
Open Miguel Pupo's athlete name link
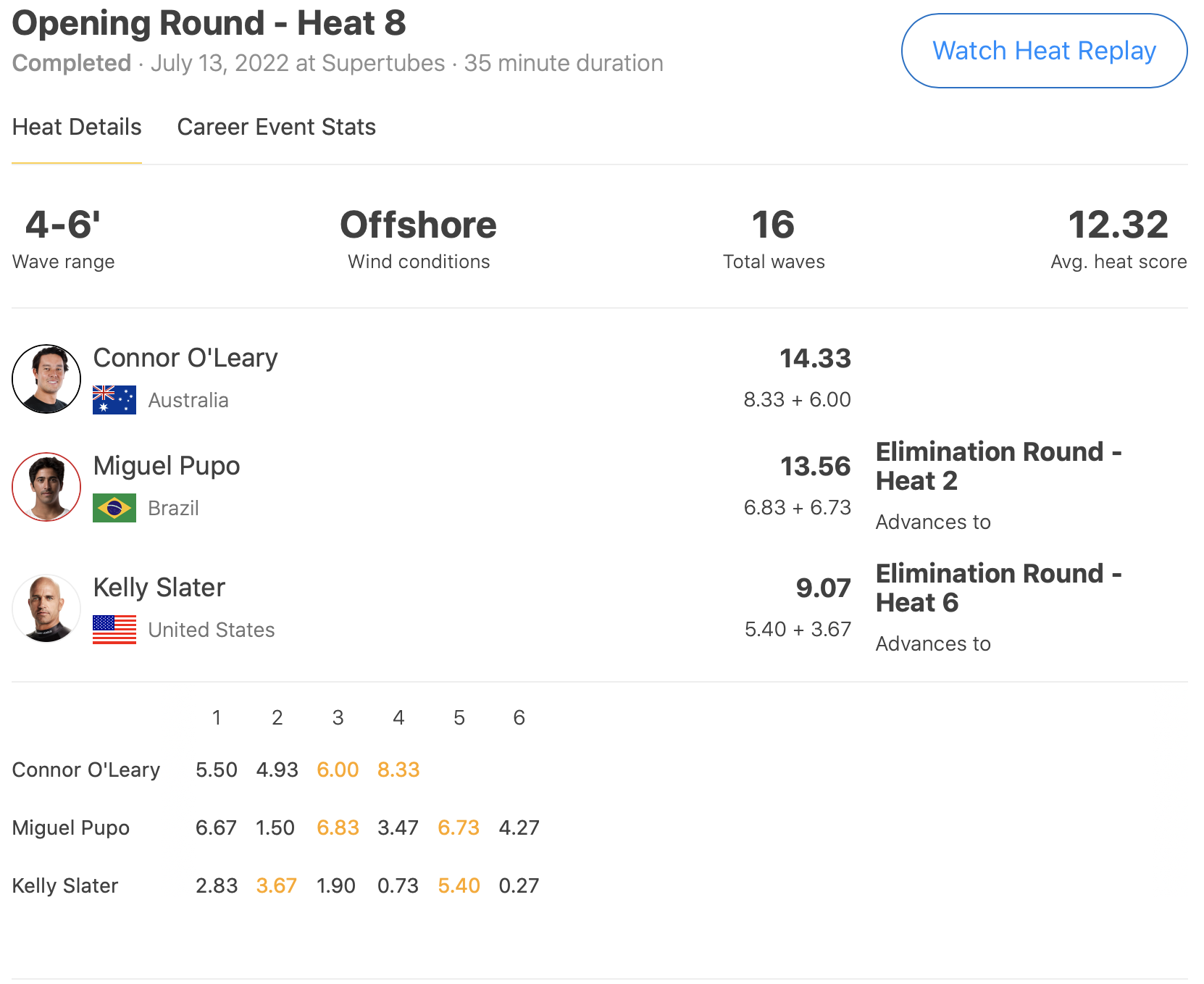(x=167, y=466)
